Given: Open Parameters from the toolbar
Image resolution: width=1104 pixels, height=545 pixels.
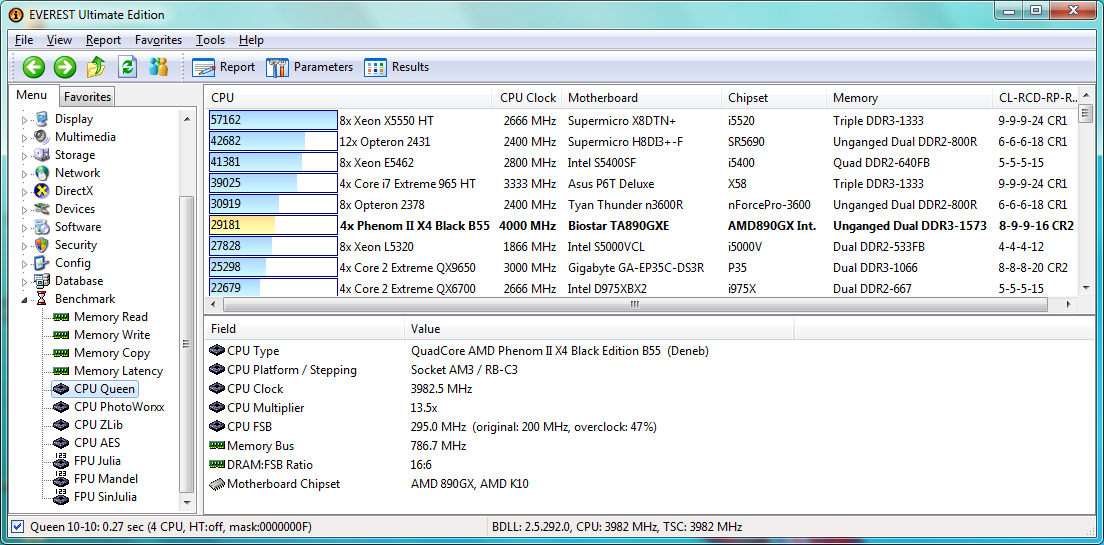Looking at the screenshot, I should 309,67.
